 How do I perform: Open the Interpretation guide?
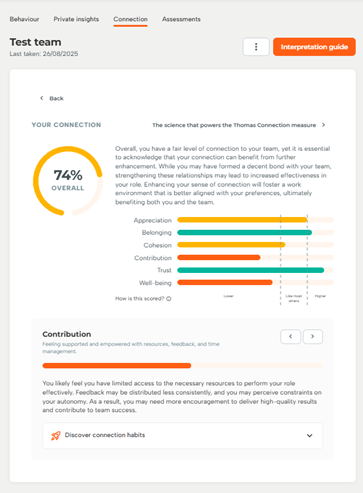coord(314,47)
